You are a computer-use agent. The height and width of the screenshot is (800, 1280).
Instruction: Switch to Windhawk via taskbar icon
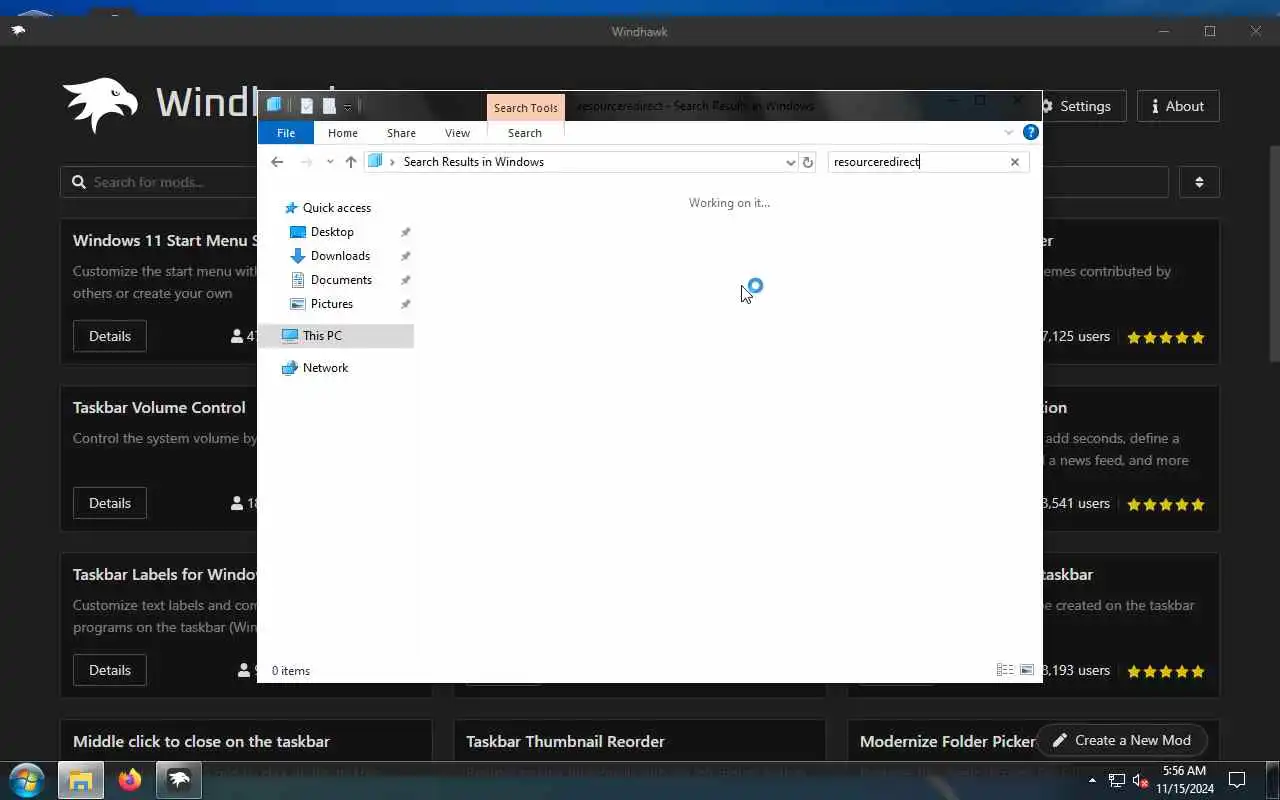(x=179, y=780)
